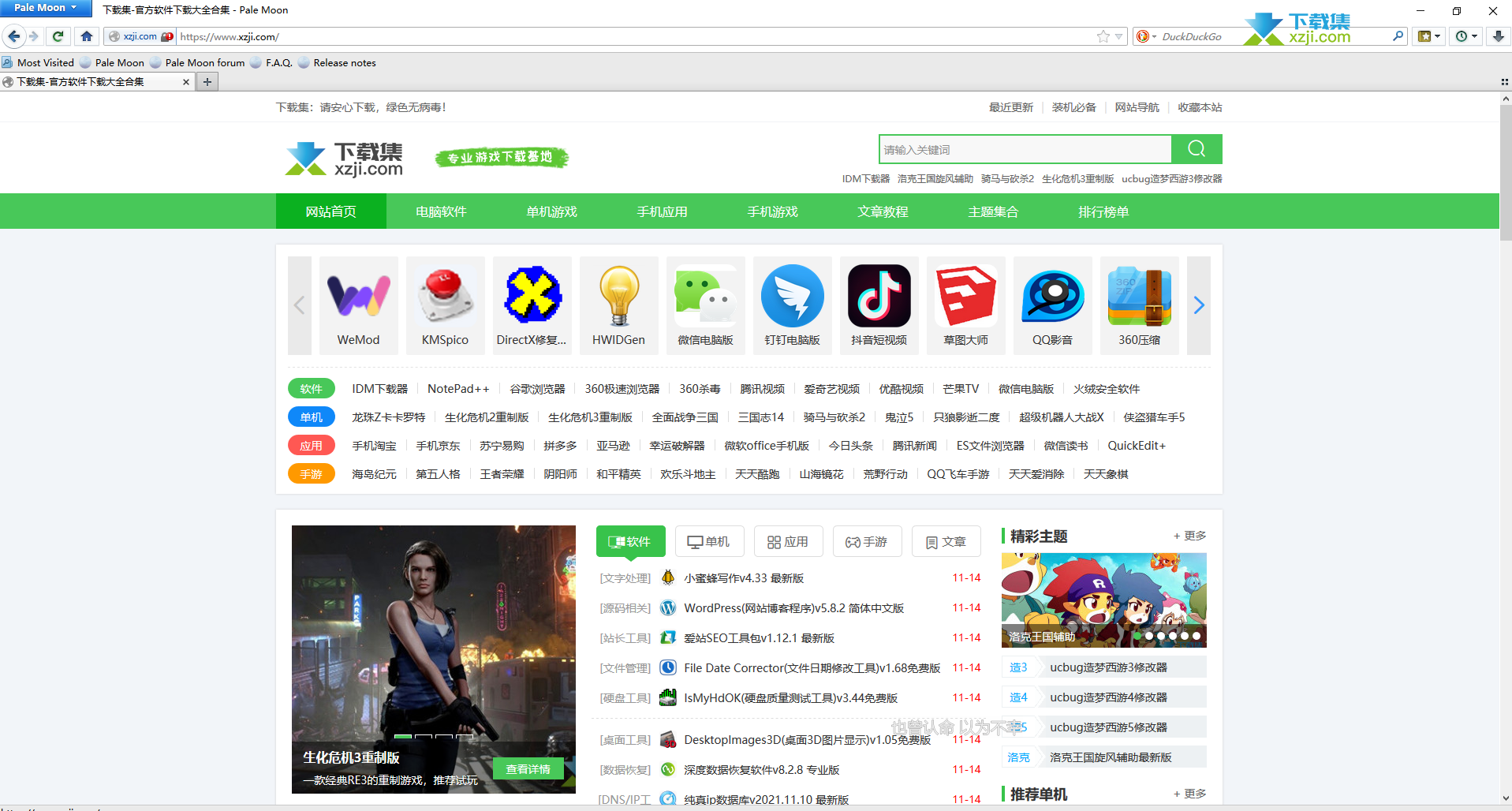Click the blue 单机 category pill
1512x811 pixels.
click(x=312, y=417)
